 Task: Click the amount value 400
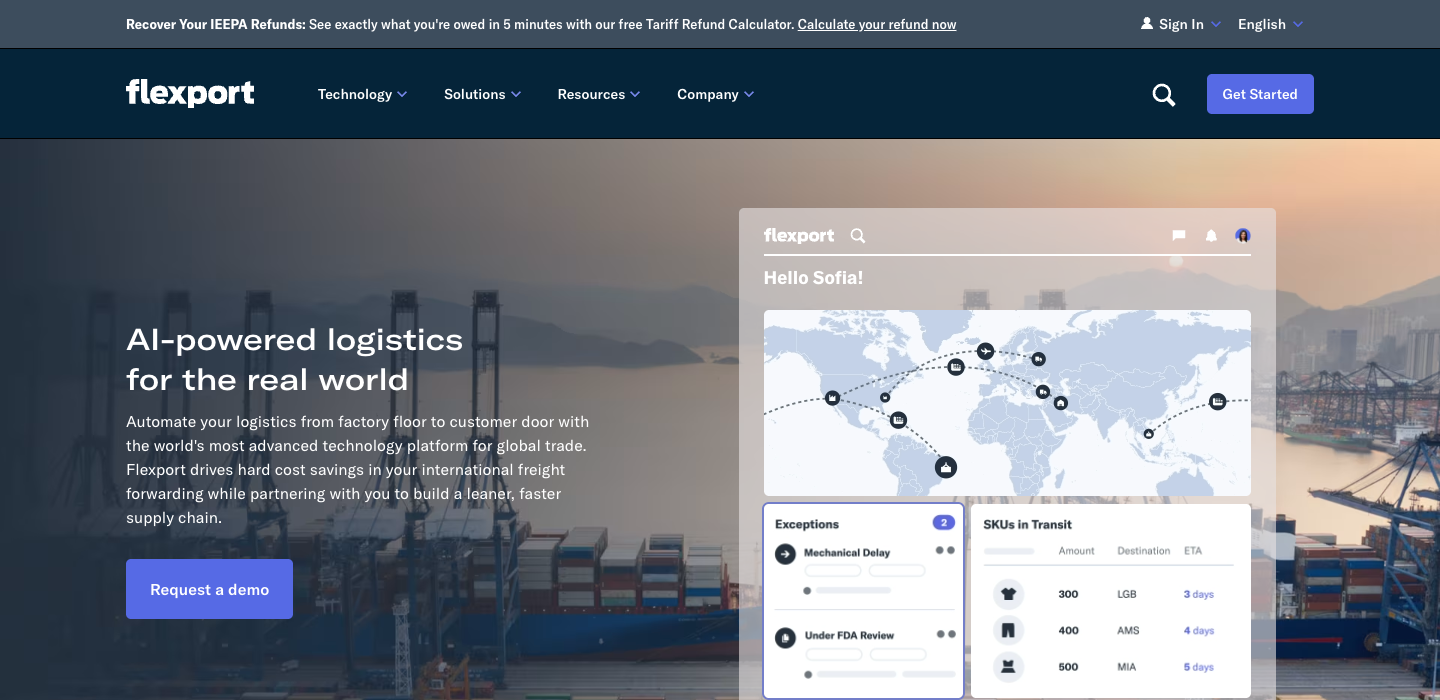(x=1068, y=631)
